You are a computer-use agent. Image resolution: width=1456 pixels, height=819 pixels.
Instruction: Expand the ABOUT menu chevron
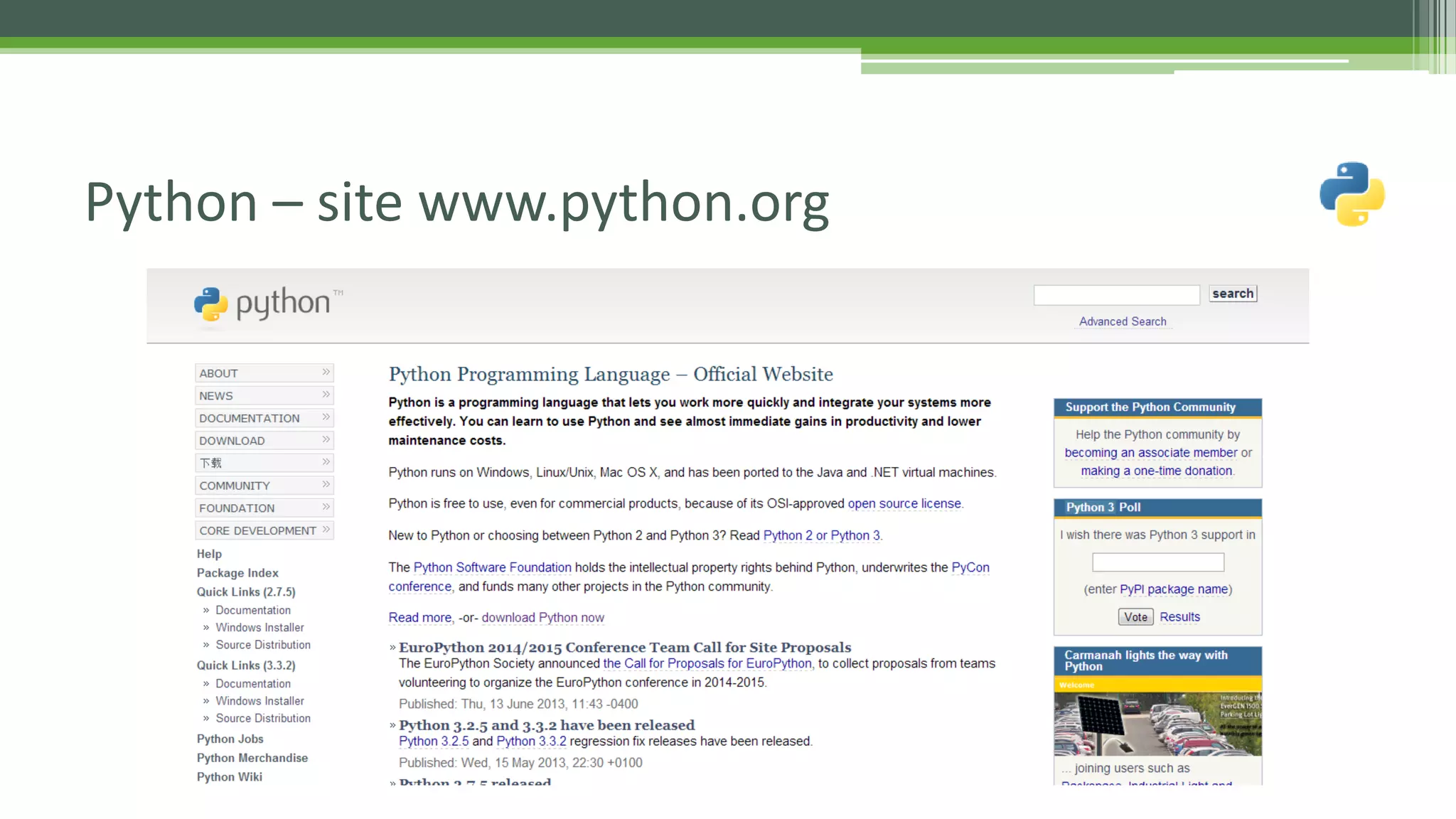pyautogui.click(x=326, y=373)
